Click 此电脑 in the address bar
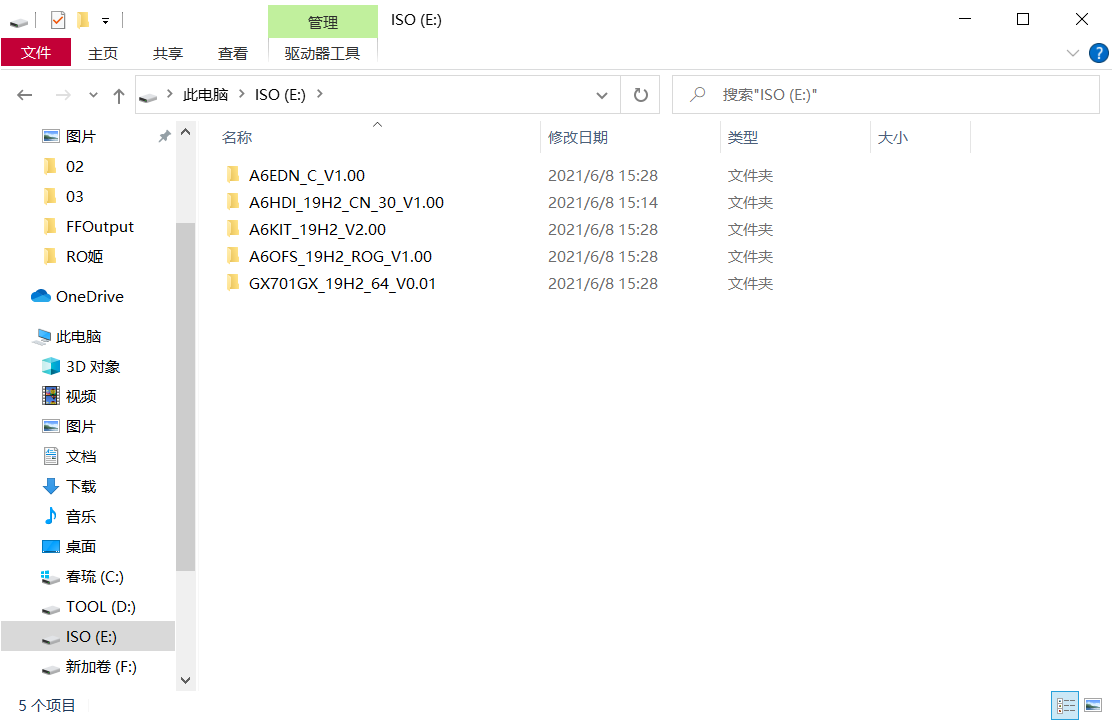1113x721 pixels. pos(205,94)
